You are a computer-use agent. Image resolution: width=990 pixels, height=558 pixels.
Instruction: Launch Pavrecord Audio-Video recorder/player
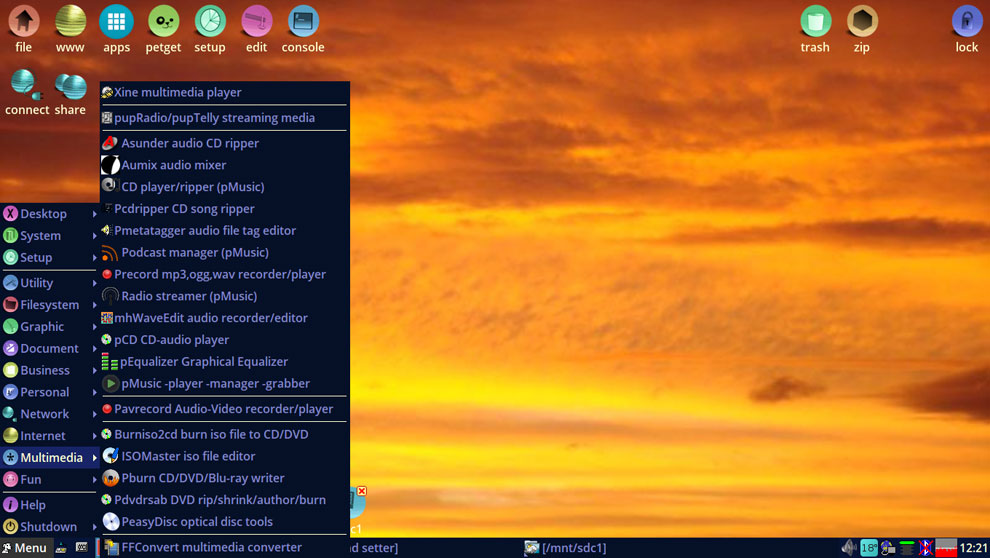pos(224,409)
